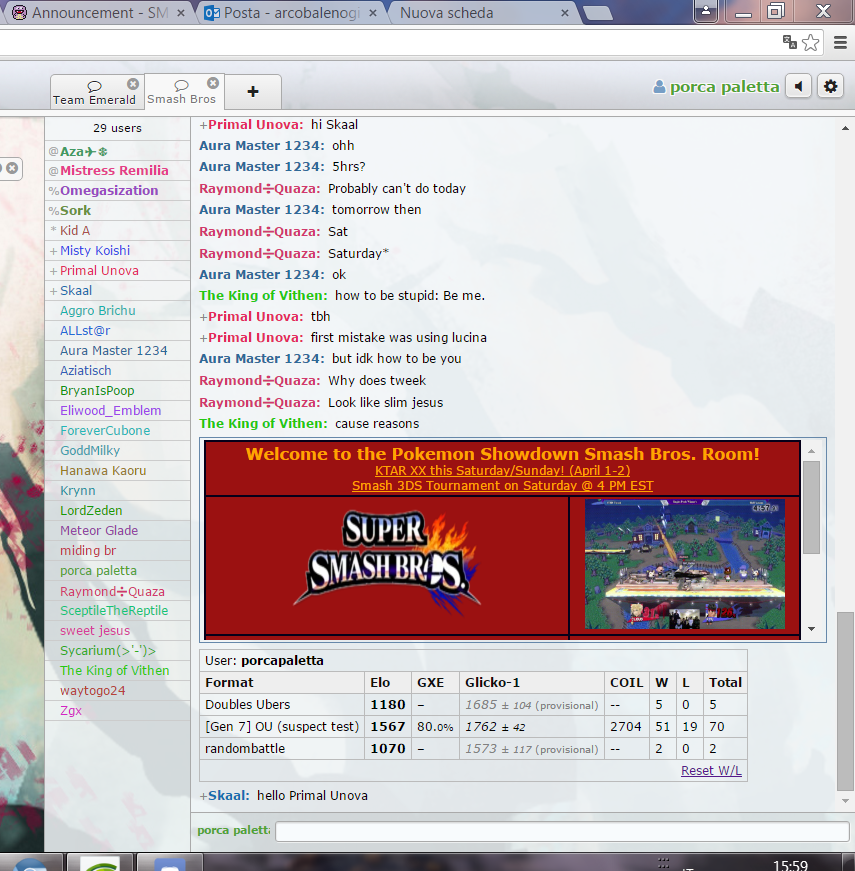Switch to the Posta Outlook browser tab
Image resolution: width=855 pixels, height=871 pixels.
[283, 13]
